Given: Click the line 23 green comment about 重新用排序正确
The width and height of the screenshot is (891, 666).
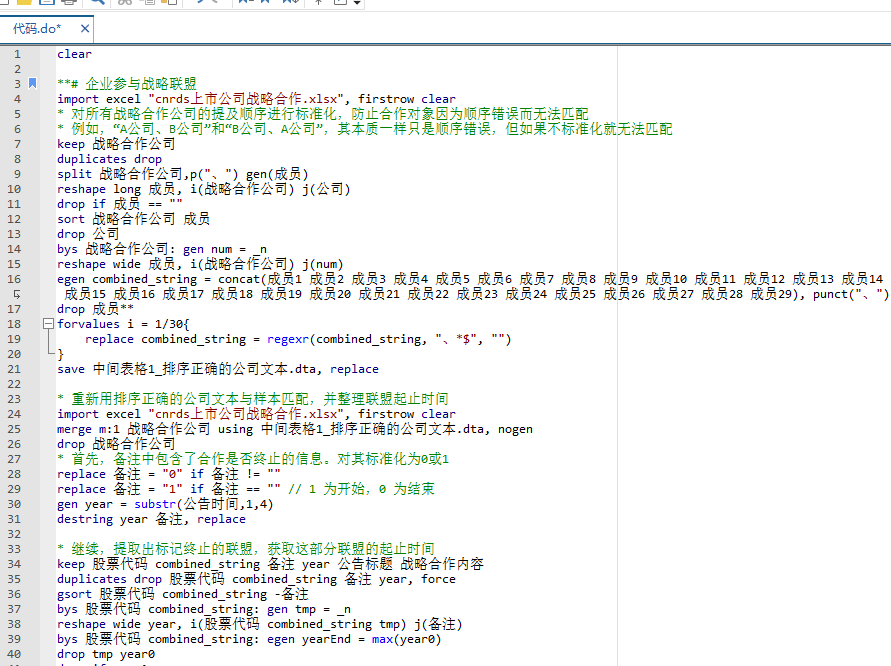Looking at the screenshot, I should (x=253, y=399).
